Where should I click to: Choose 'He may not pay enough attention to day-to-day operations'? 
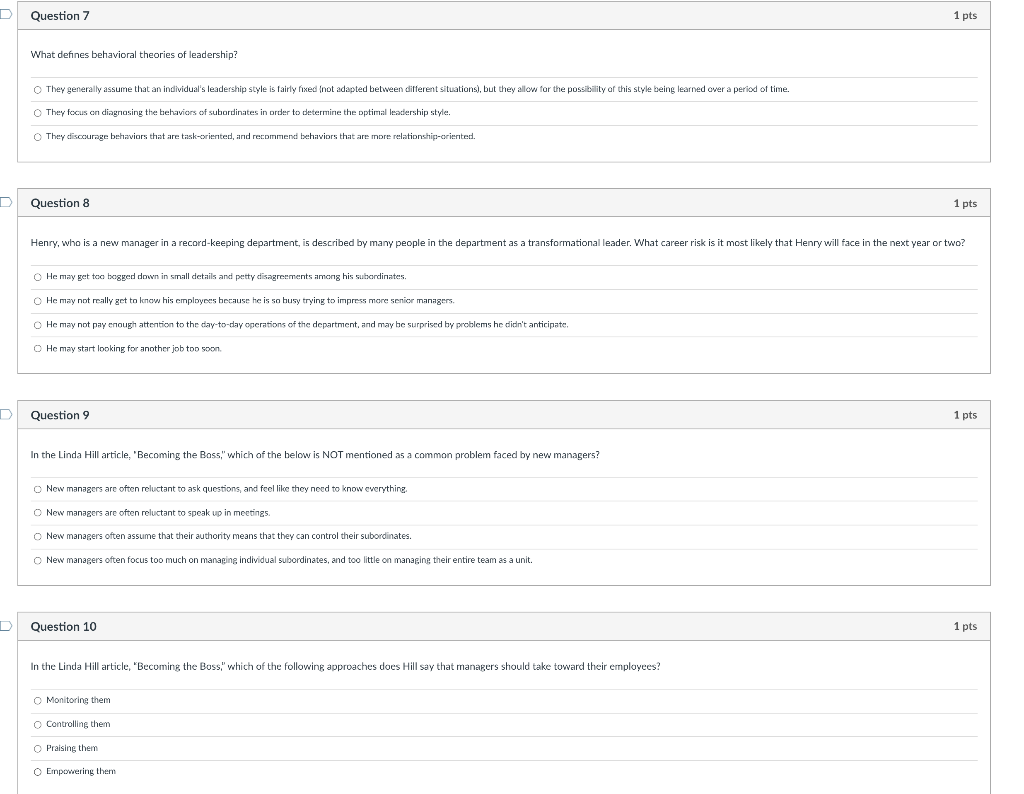37,325
